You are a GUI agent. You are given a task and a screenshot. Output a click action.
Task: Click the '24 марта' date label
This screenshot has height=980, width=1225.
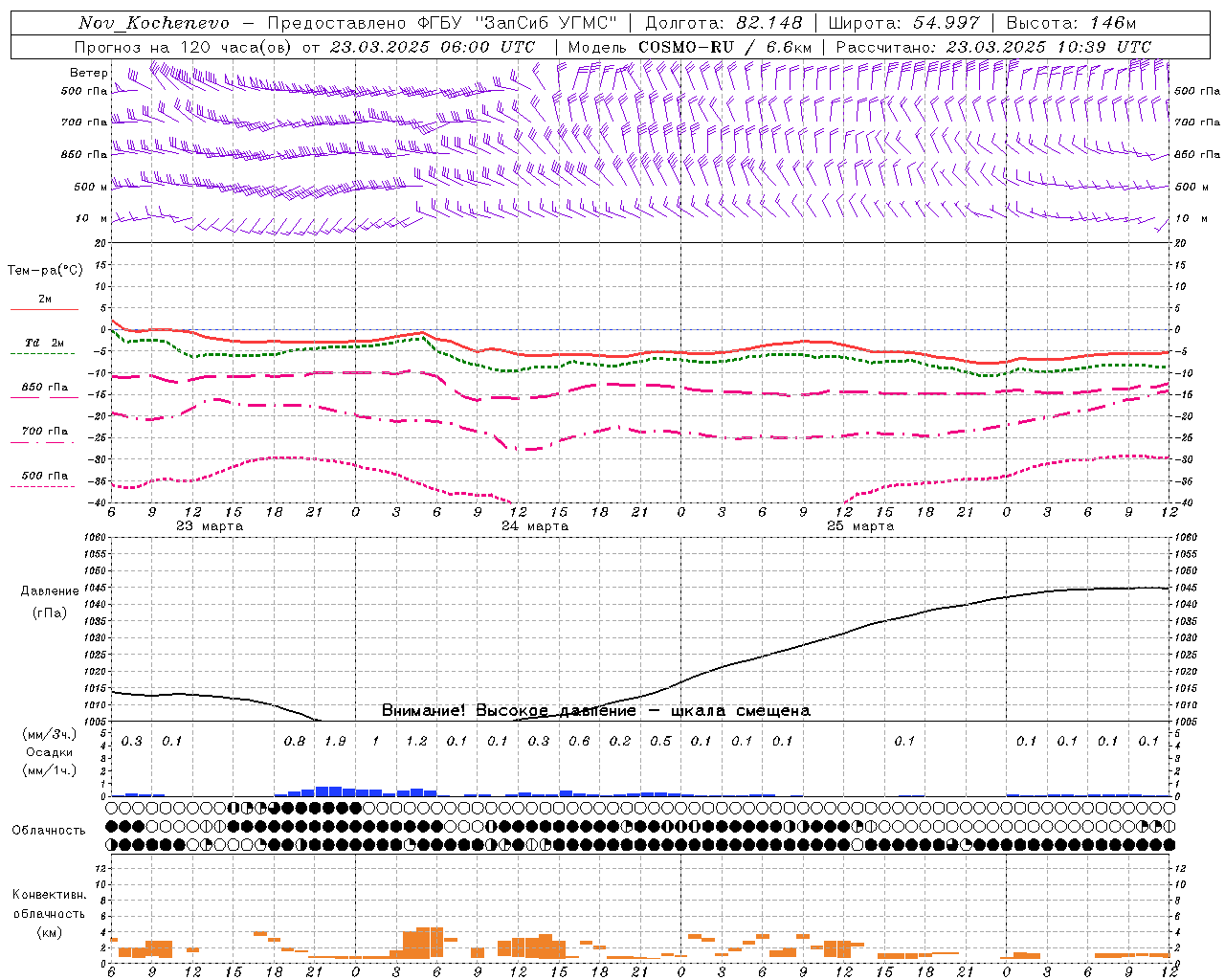point(535,525)
